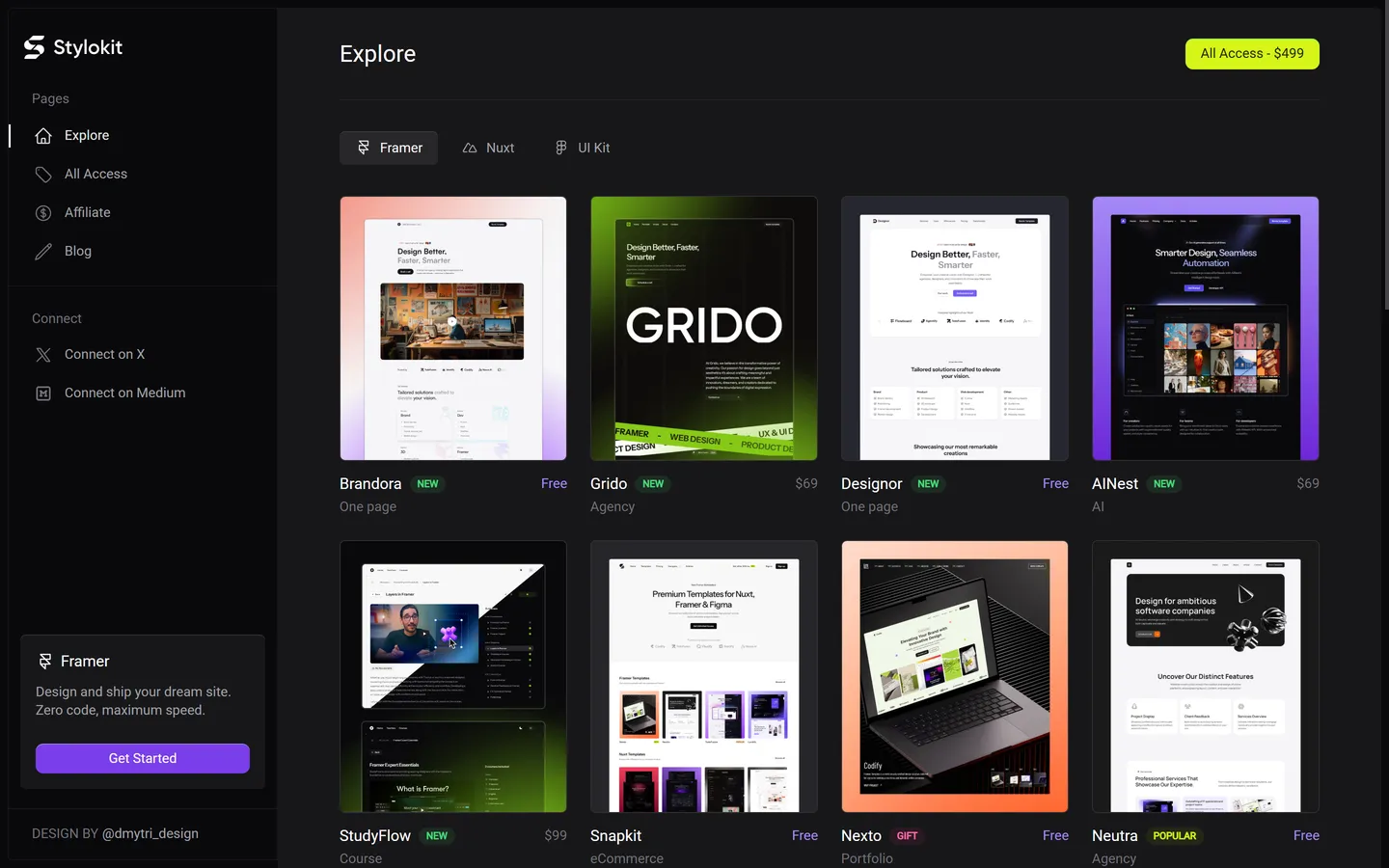Screen dimensions: 1389x868
Task: Click the GIFT badge next to Nexto
Action: click(x=908, y=836)
